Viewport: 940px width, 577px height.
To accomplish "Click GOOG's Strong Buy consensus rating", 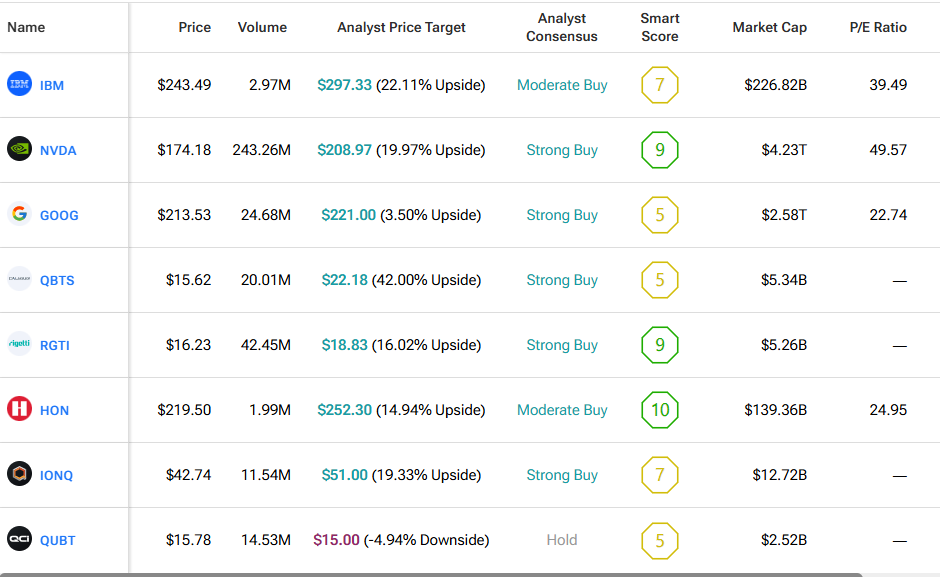I will 562,215.
